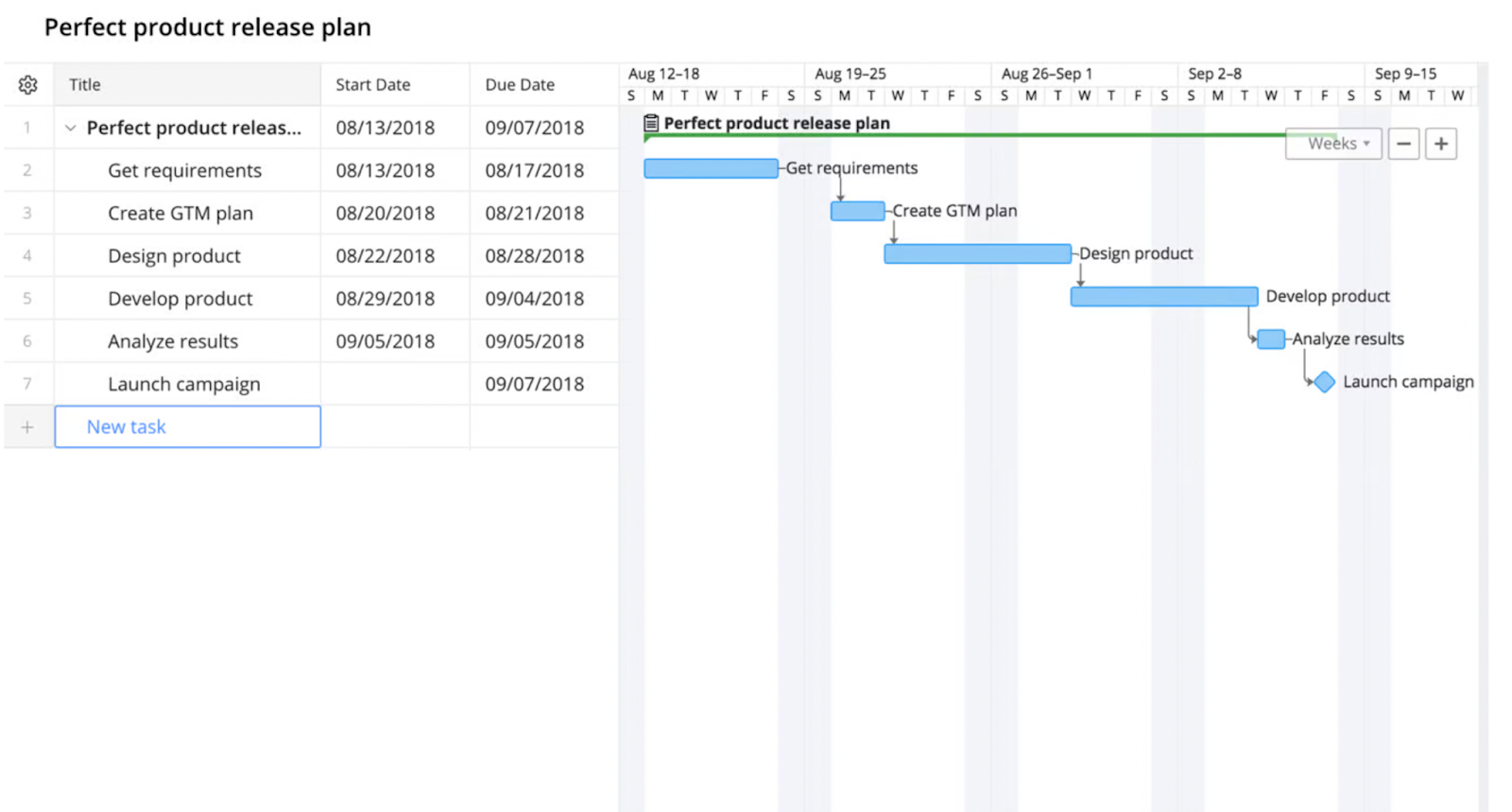Open the Weeks timescale dropdown
This screenshot has height=812, width=1512.
point(1333,144)
